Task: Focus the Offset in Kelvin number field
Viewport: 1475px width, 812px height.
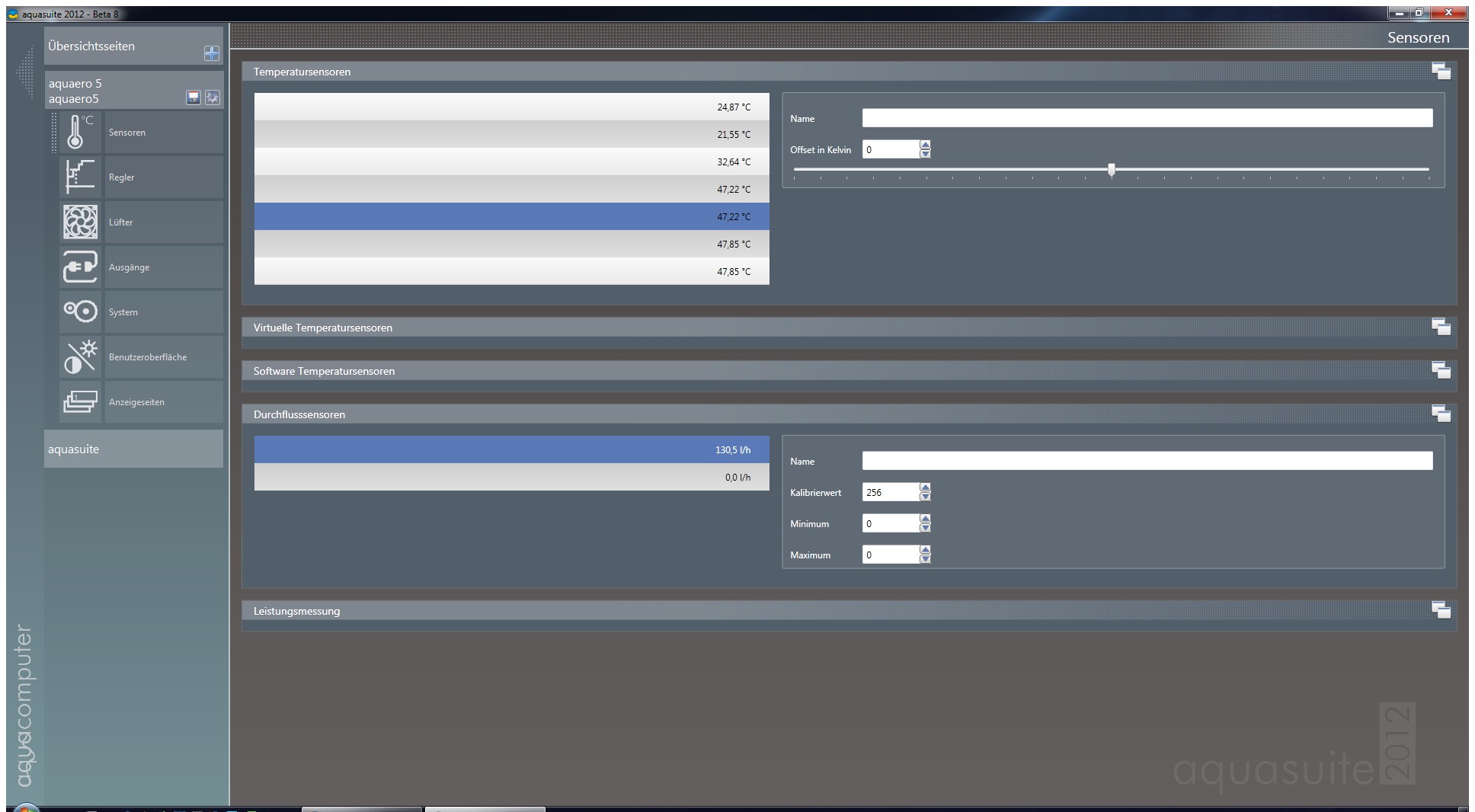Action: (891, 149)
